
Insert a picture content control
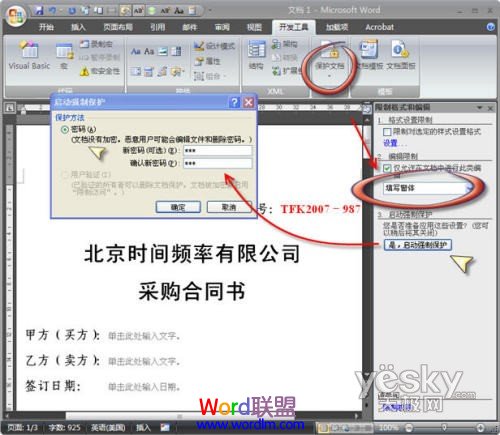click(163, 51)
